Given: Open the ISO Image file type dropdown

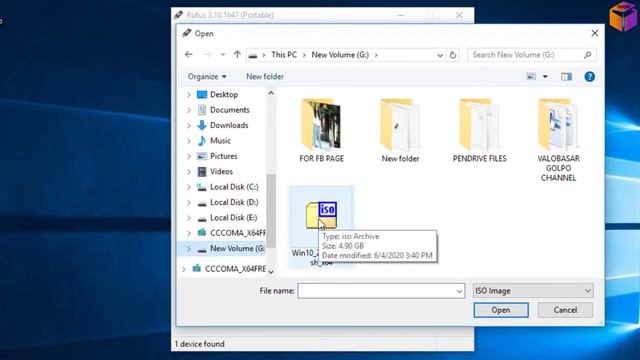Looking at the screenshot, I should pos(533,291).
